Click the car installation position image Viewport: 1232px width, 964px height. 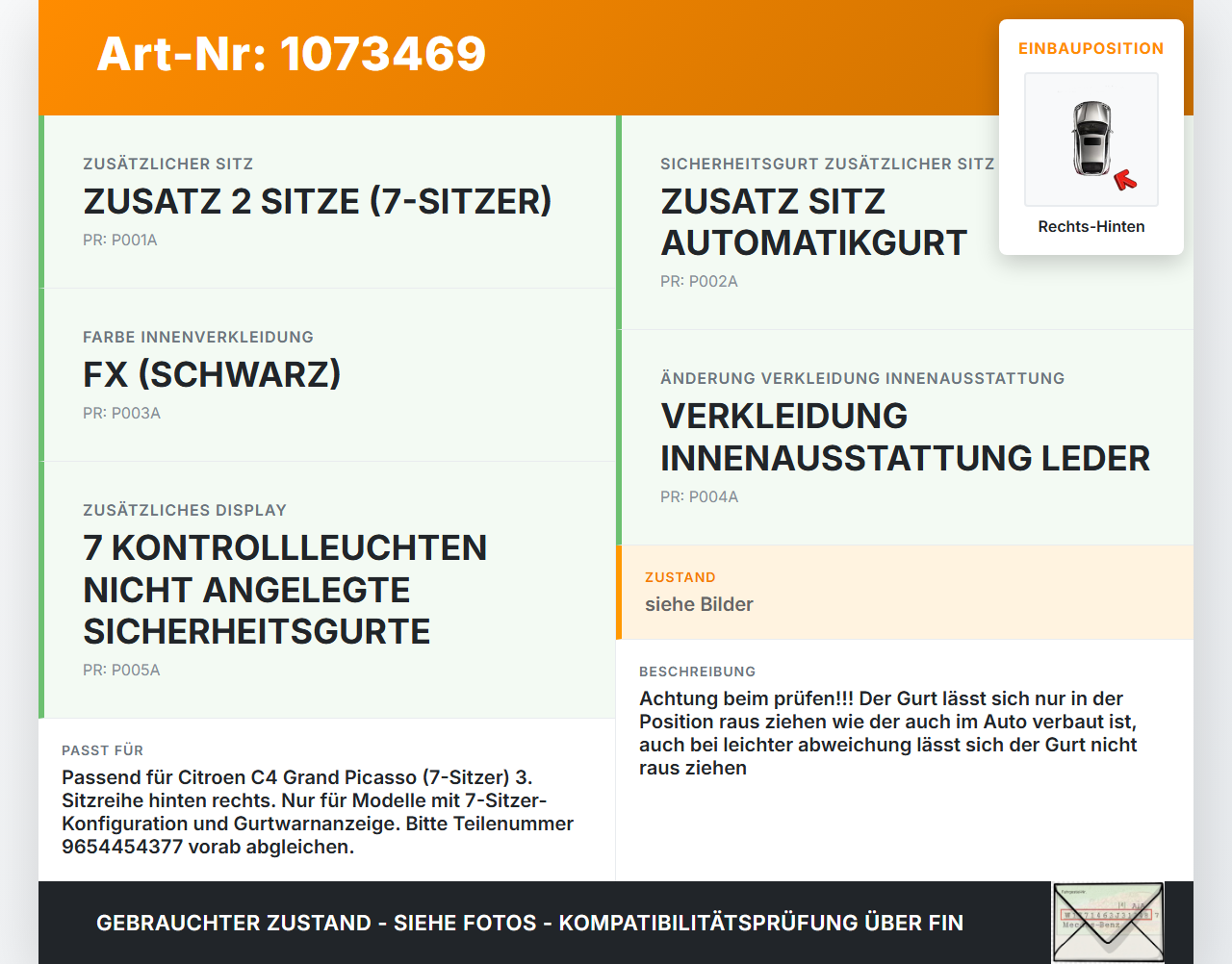point(1091,140)
